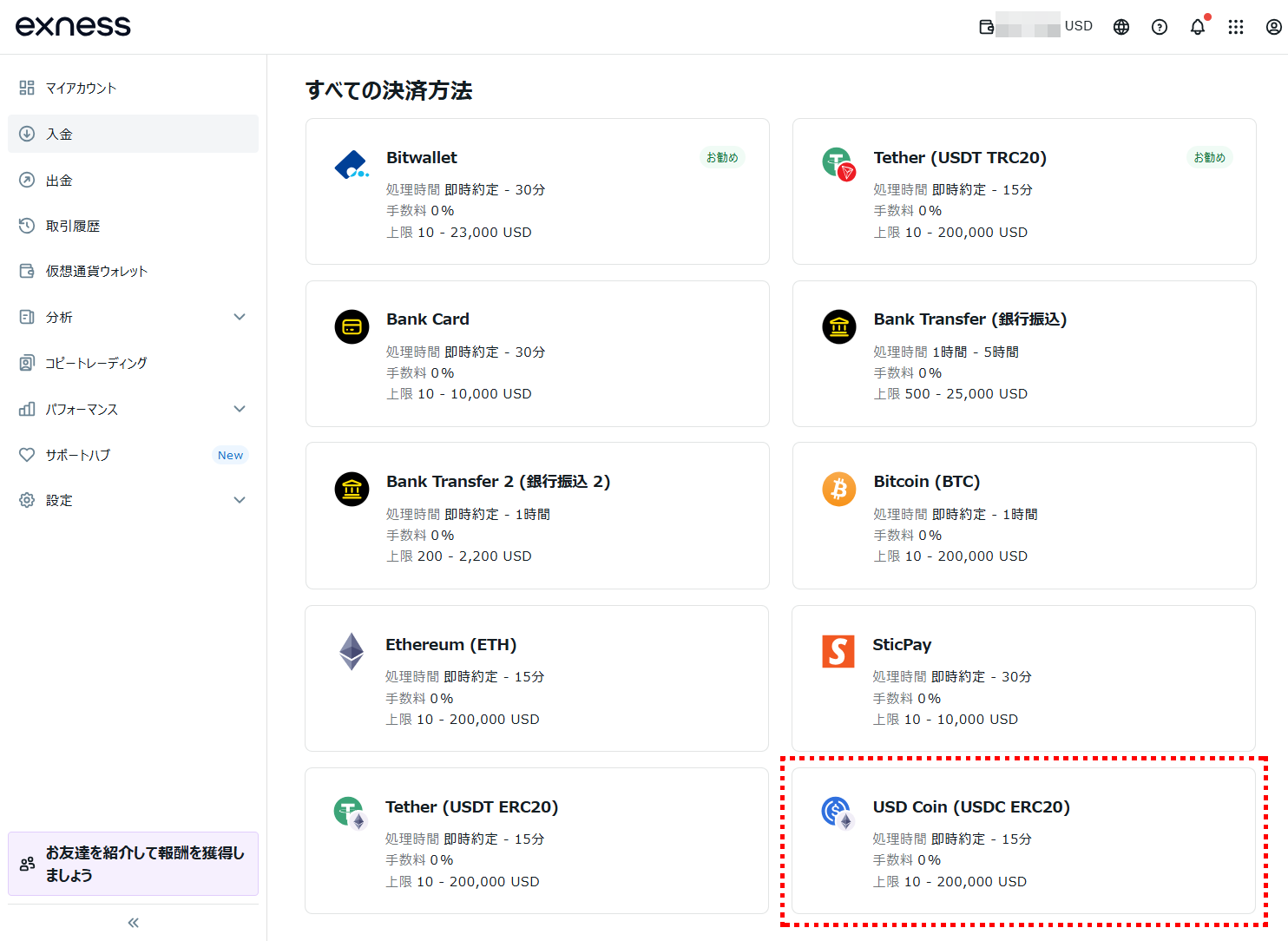
Task: Click processing time 1時間 - 5時間
Action: pyautogui.click(x=976, y=352)
